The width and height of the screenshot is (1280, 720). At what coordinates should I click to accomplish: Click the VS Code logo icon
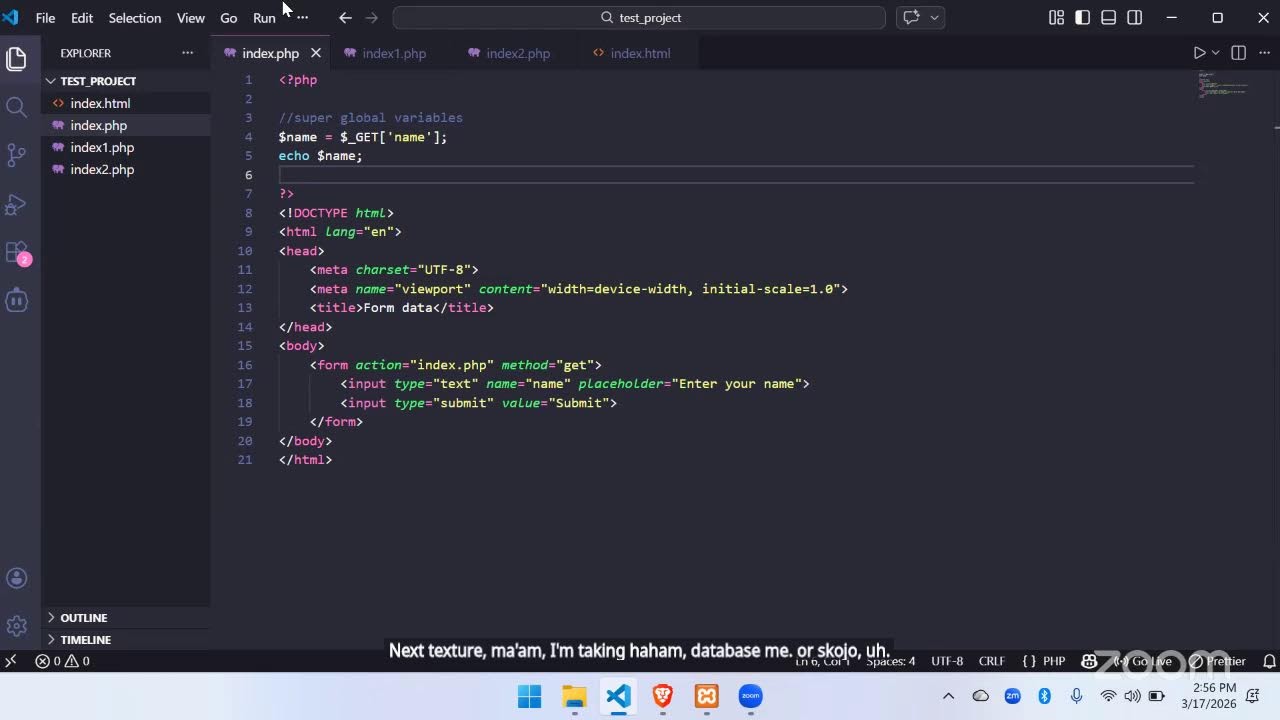point(10,17)
